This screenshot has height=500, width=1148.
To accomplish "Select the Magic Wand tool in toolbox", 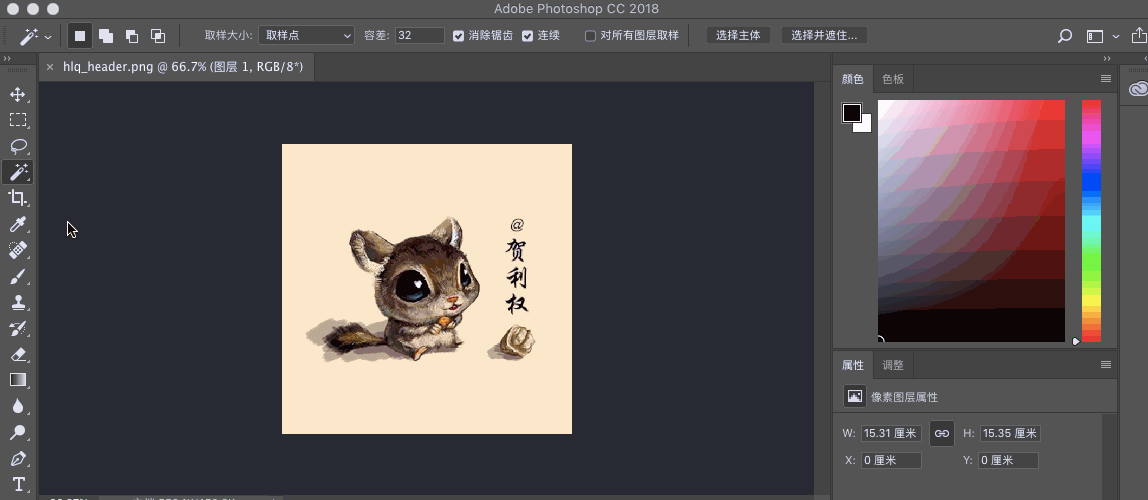I will (x=18, y=172).
